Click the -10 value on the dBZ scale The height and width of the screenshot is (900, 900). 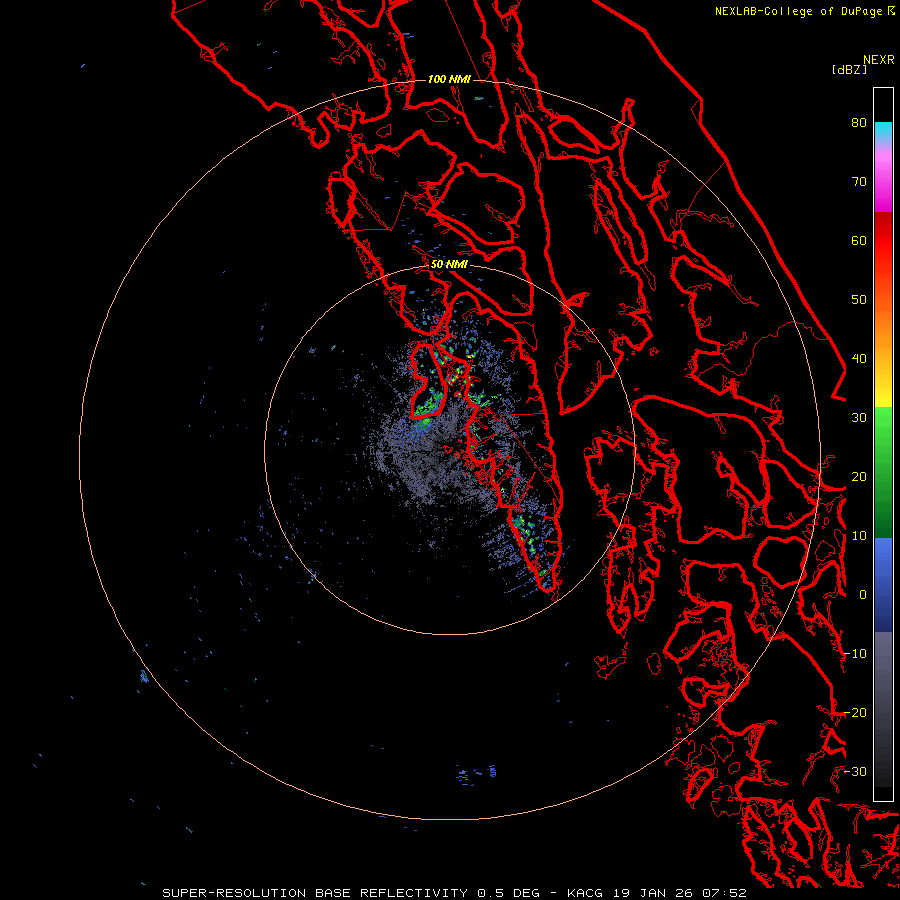click(855, 654)
